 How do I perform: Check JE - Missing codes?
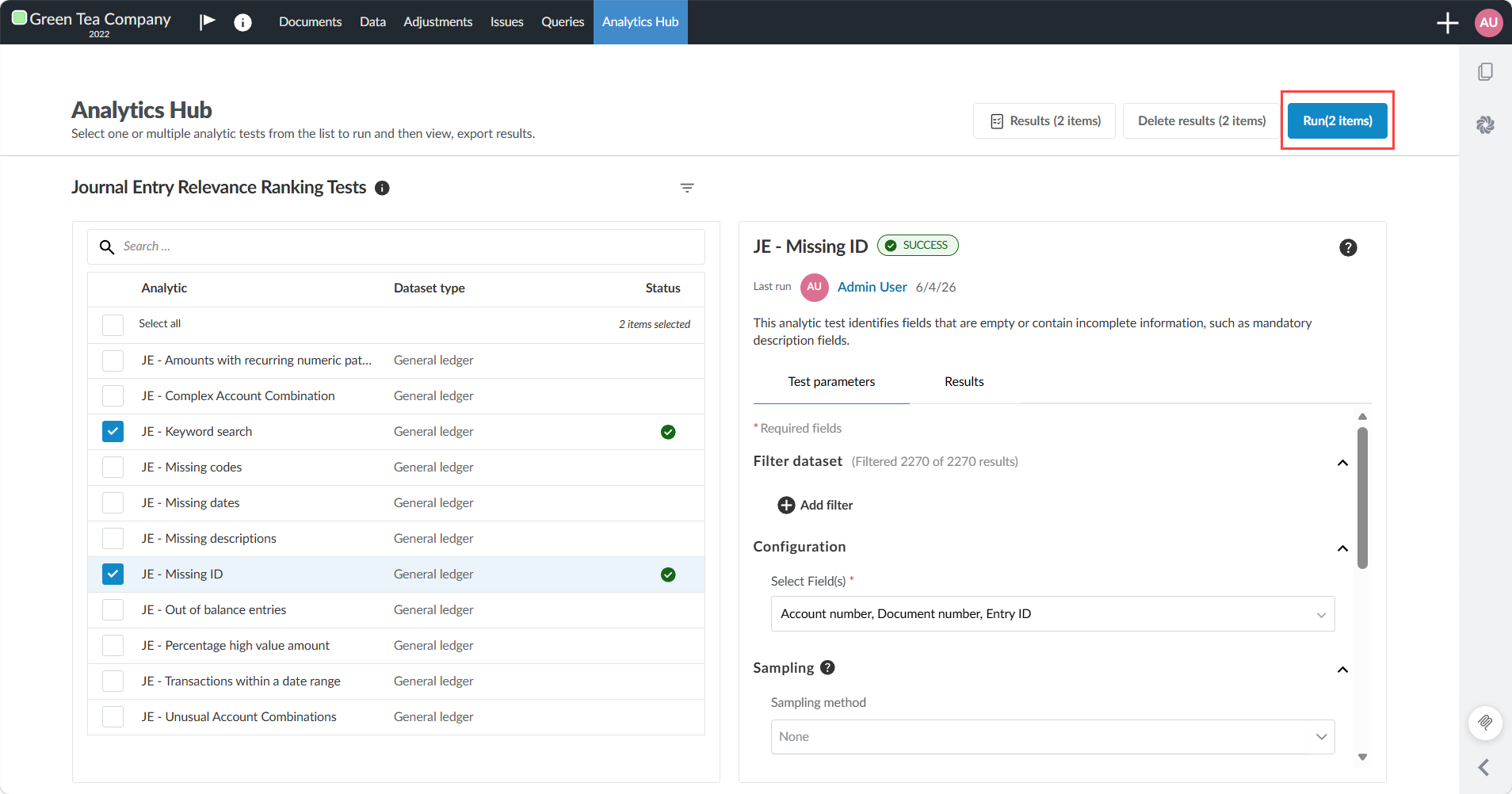(113, 468)
